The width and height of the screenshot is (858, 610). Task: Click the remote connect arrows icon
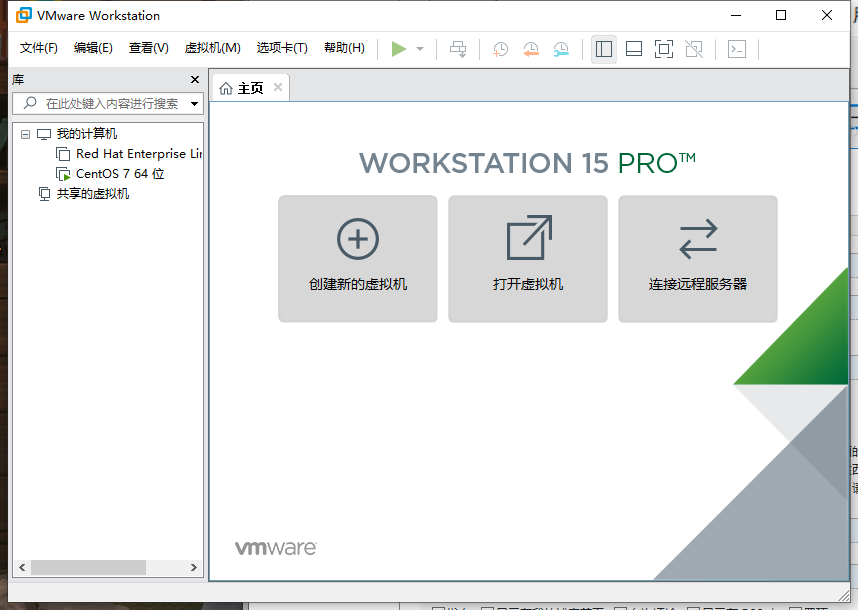pyautogui.click(x=698, y=239)
